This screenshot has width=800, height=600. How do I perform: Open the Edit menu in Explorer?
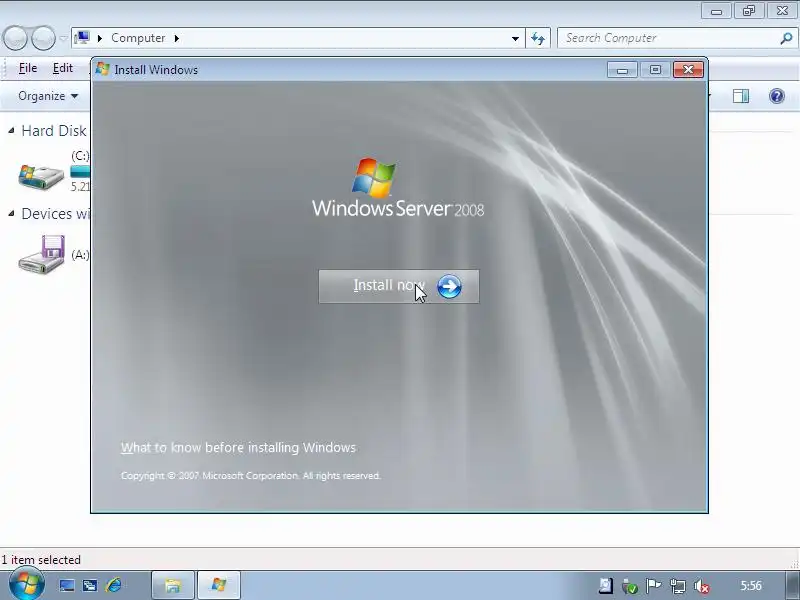click(63, 68)
